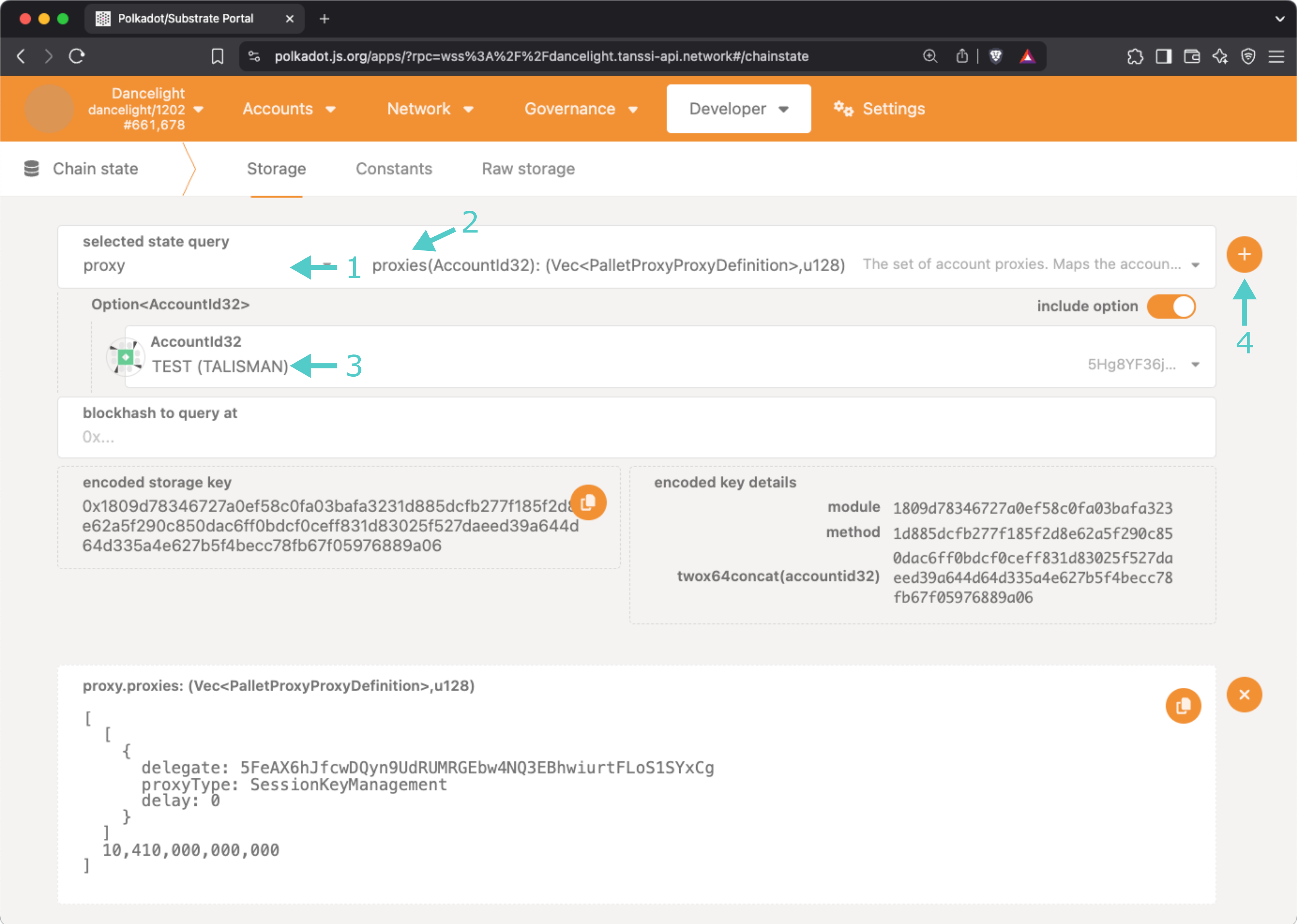The width and height of the screenshot is (1298, 924).
Task: Click the Brave Rewards triangle icon
Action: click(x=1027, y=56)
